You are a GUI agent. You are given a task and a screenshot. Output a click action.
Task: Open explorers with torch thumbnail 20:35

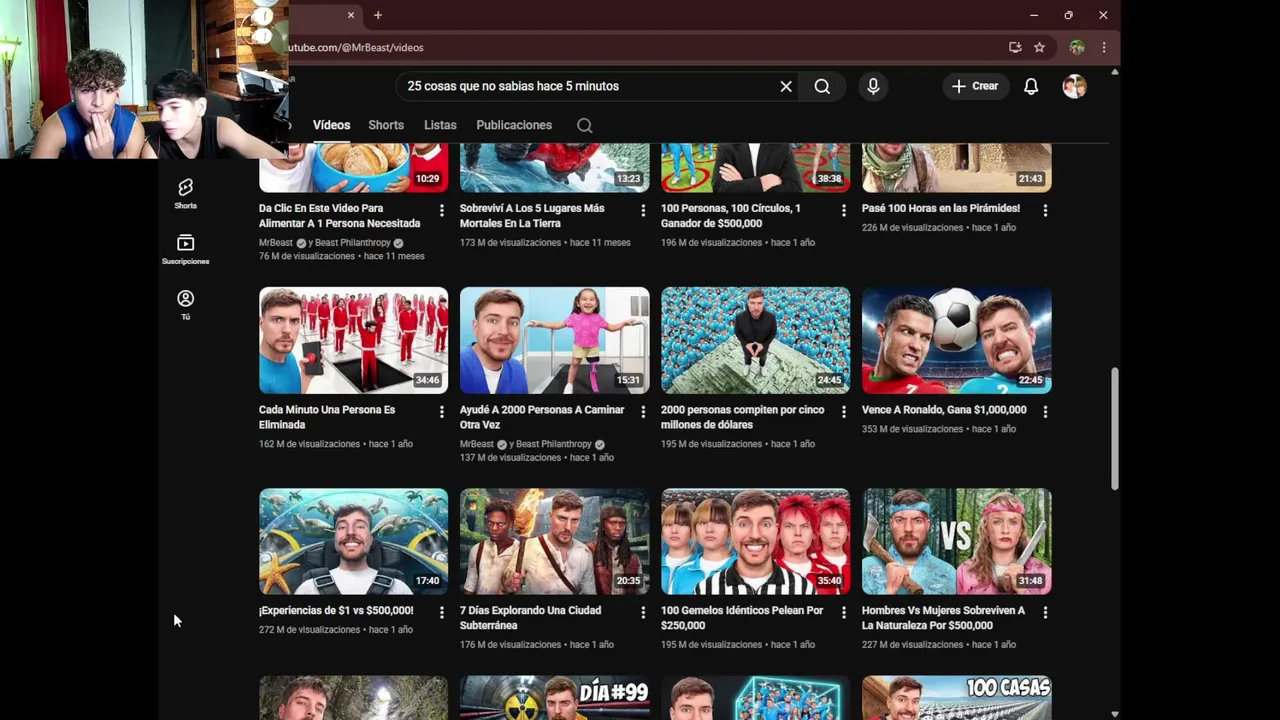click(x=555, y=542)
